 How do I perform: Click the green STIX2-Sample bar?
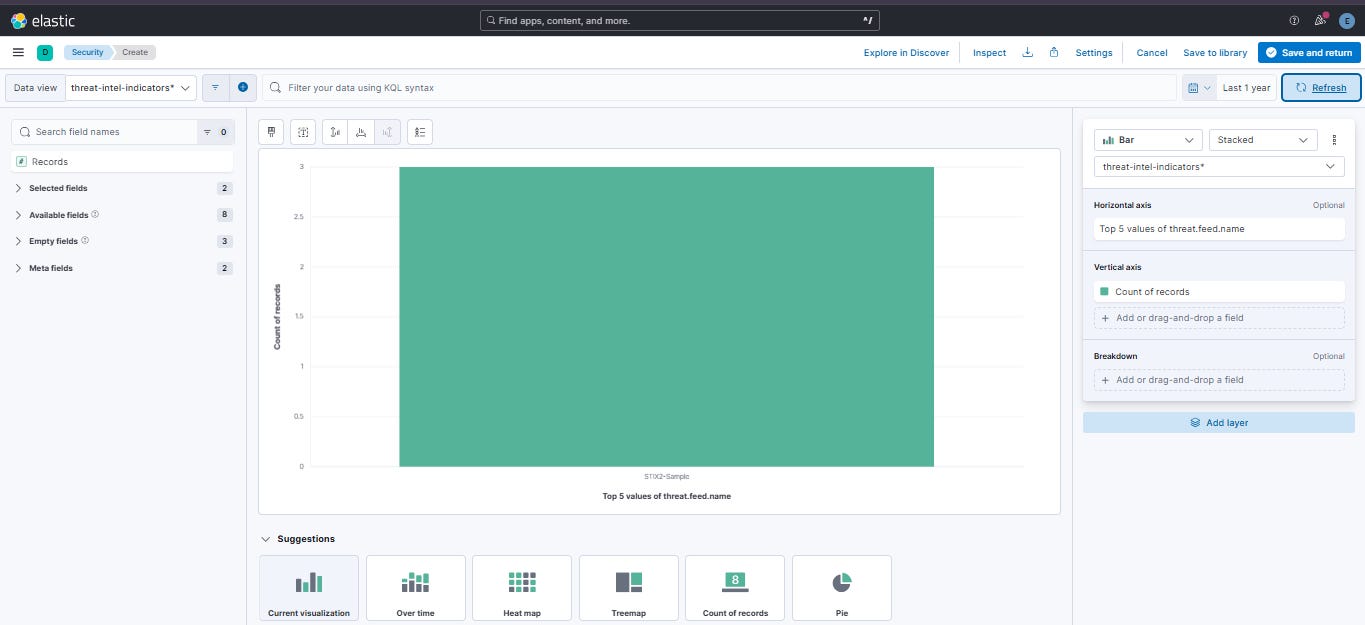click(666, 316)
